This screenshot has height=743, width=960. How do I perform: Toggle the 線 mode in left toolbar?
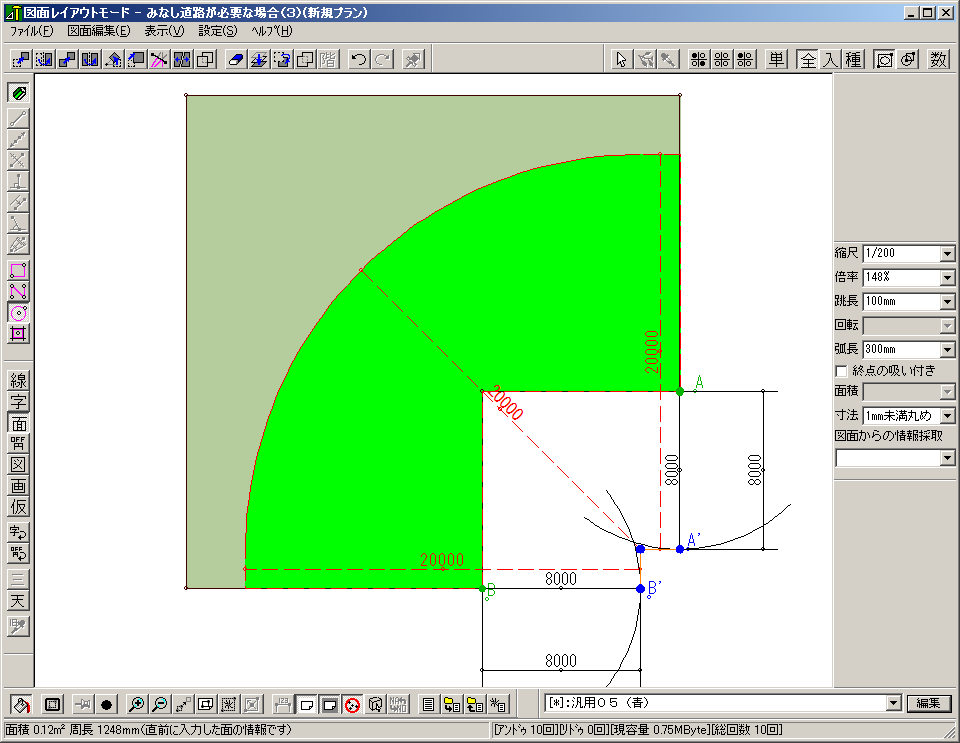click(x=18, y=381)
